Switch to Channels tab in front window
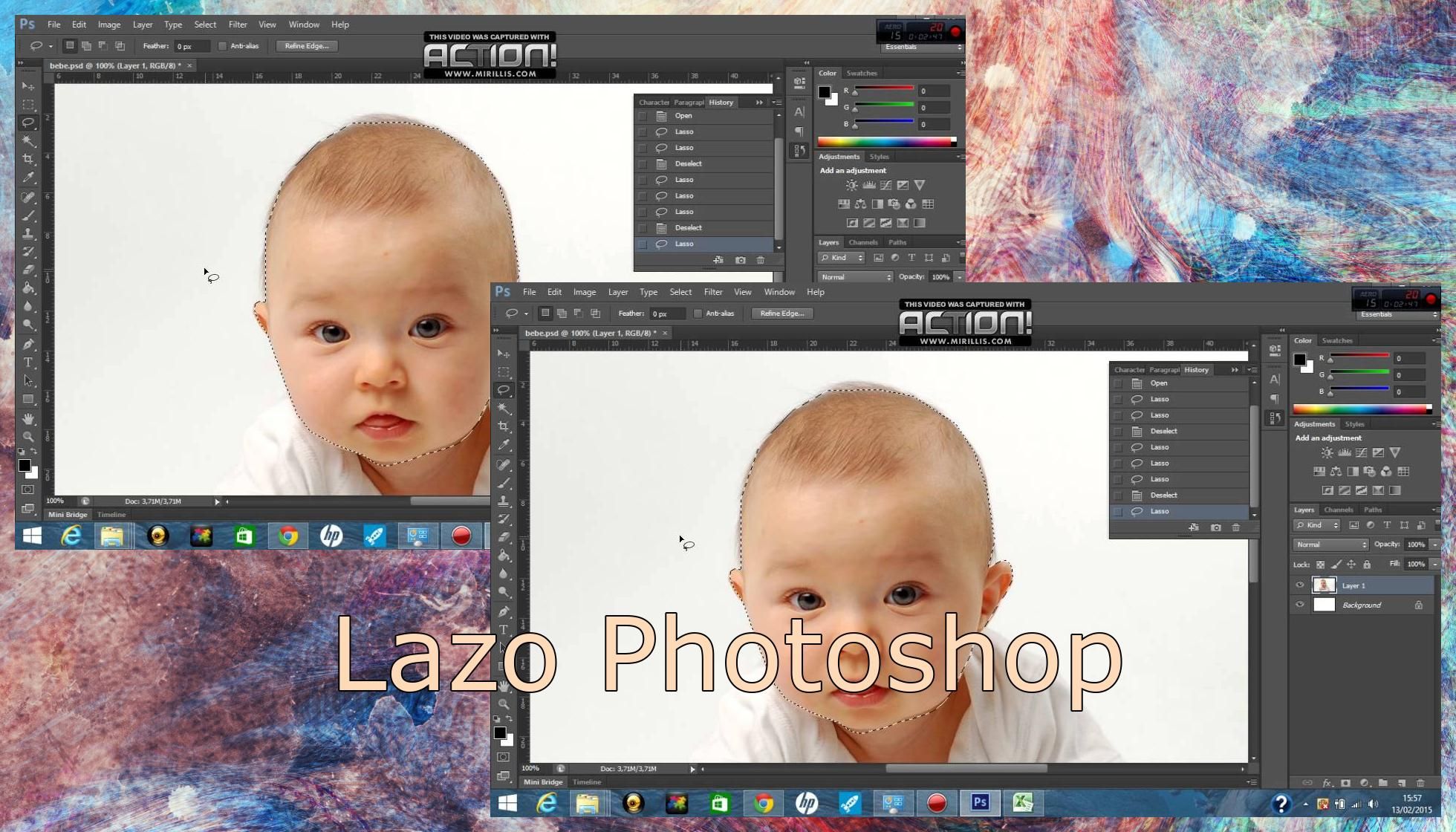The image size is (1456, 832). tap(1338, 510)
